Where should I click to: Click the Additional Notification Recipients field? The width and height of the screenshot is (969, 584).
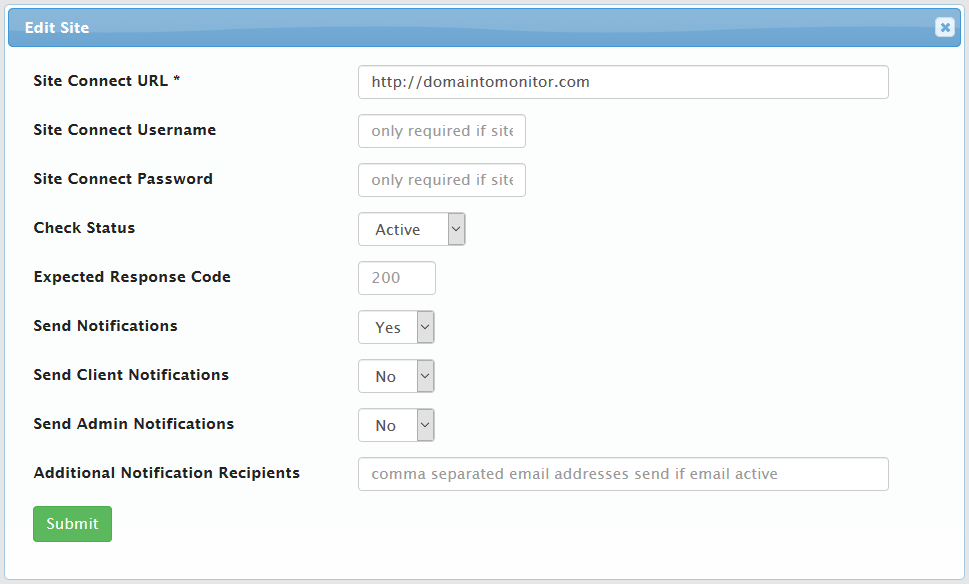pyautogui.click(x=622, y=474)
